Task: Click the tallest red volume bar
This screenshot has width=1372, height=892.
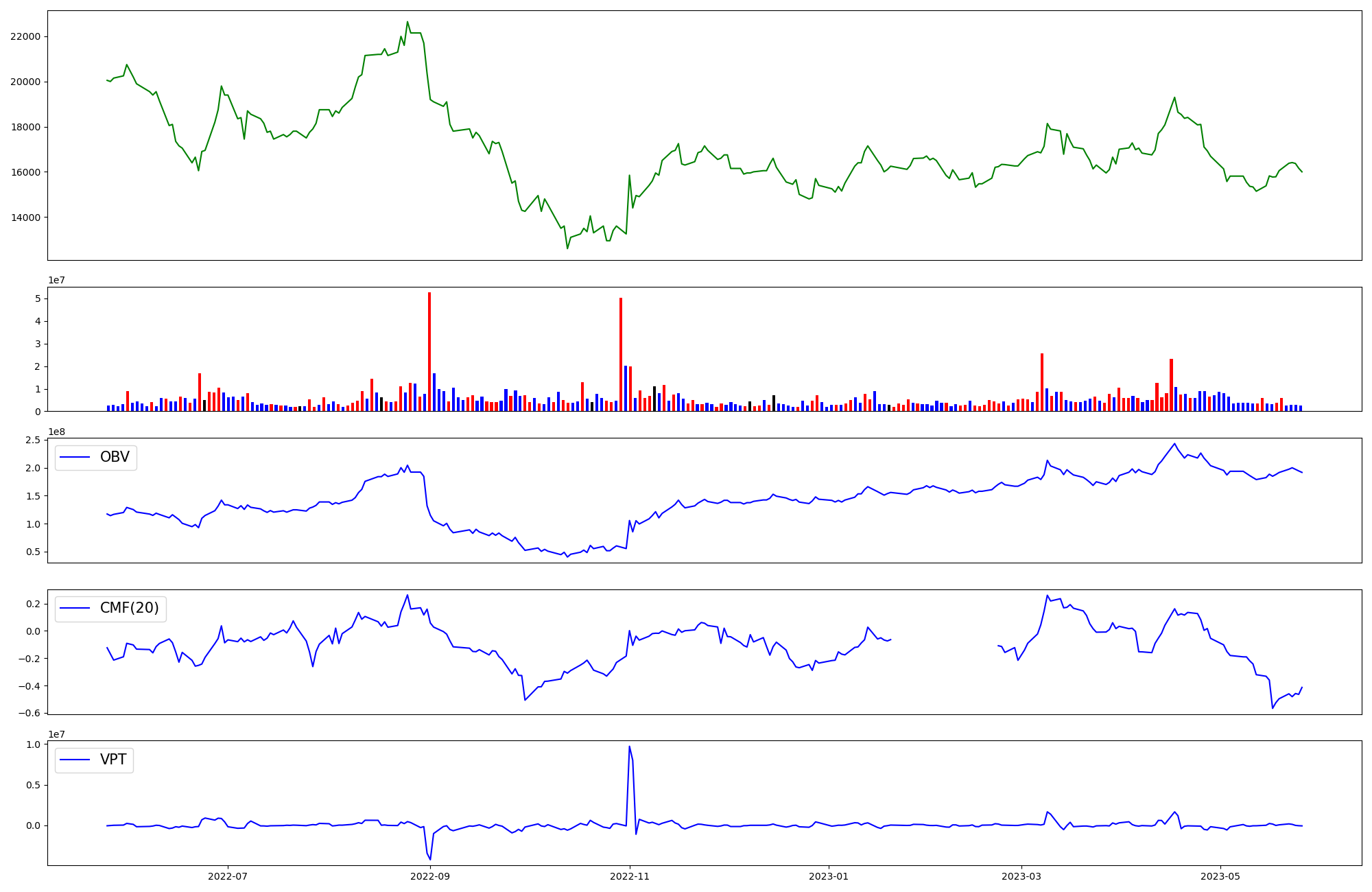Action: (x=429, y=350)
